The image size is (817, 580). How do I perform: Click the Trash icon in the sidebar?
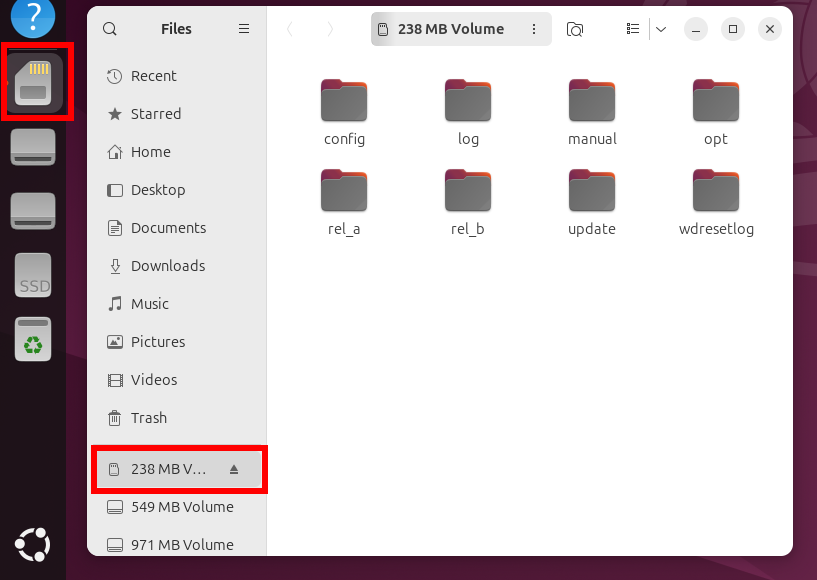(x=150, y=418)
